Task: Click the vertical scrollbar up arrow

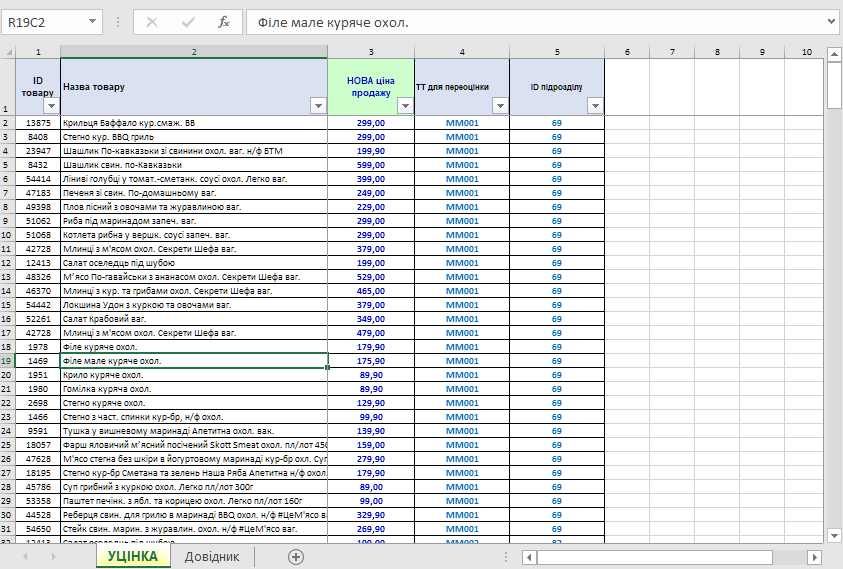Action: coord(834,52)
